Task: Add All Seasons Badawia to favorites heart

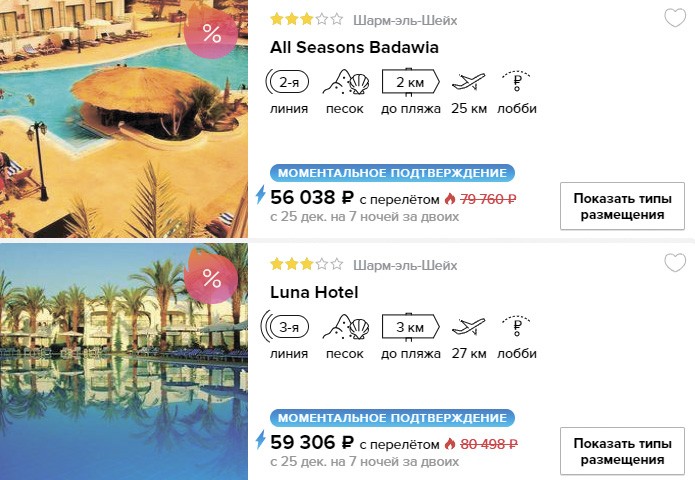Action: click(x=675, y=18)
